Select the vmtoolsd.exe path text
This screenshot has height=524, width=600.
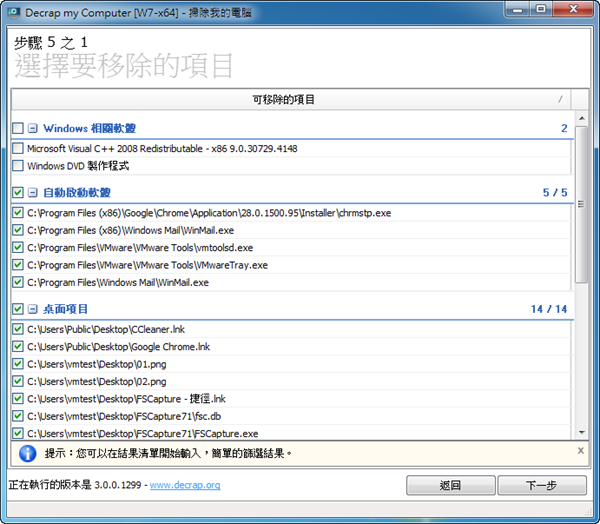pos(140,248)
